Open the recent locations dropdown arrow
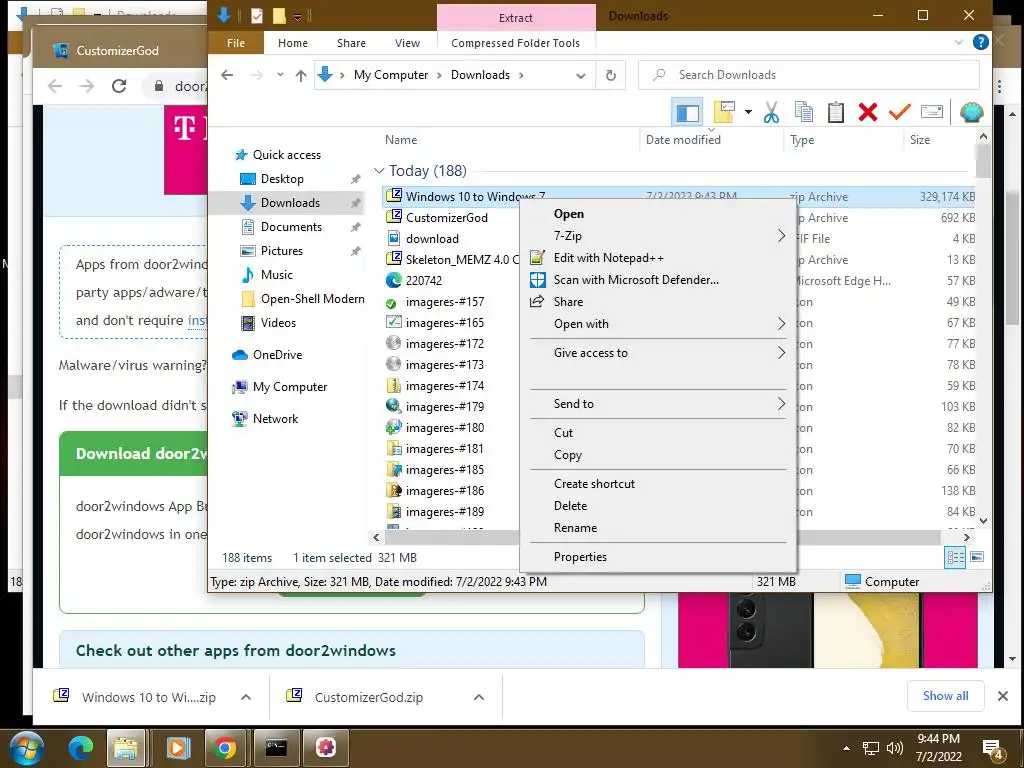 click(x=280, y=75)
